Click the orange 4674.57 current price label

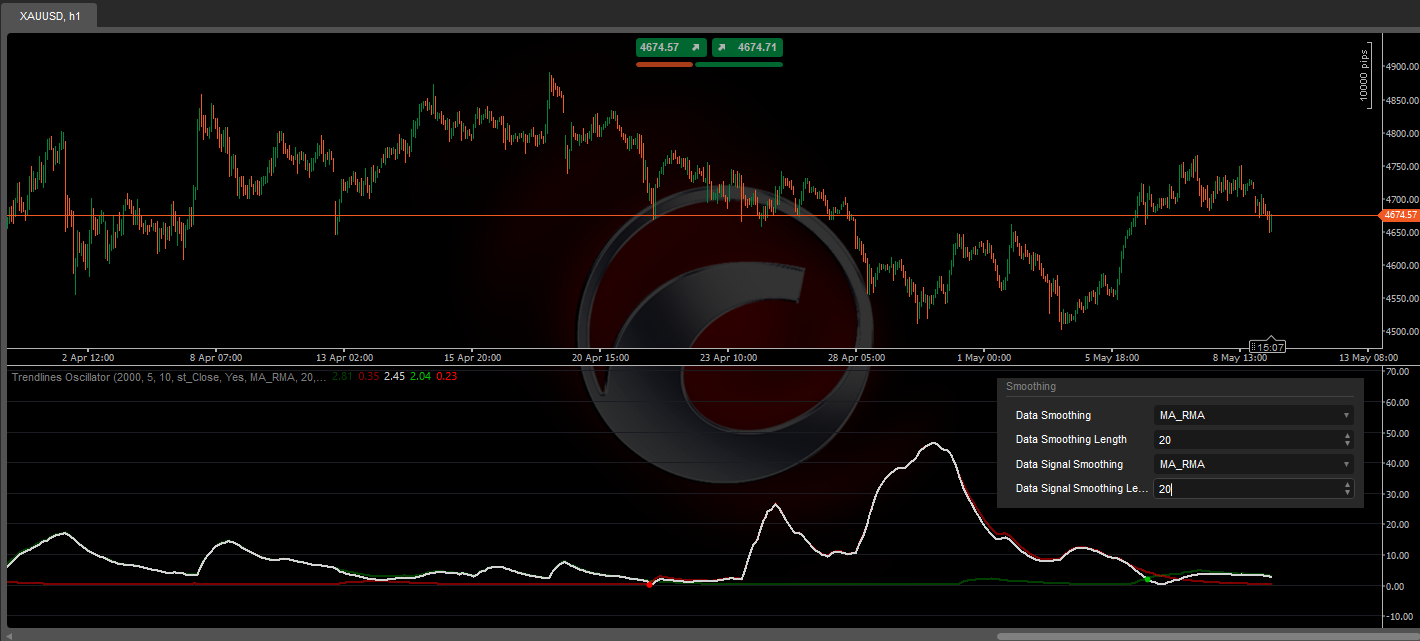(1400, 215)
